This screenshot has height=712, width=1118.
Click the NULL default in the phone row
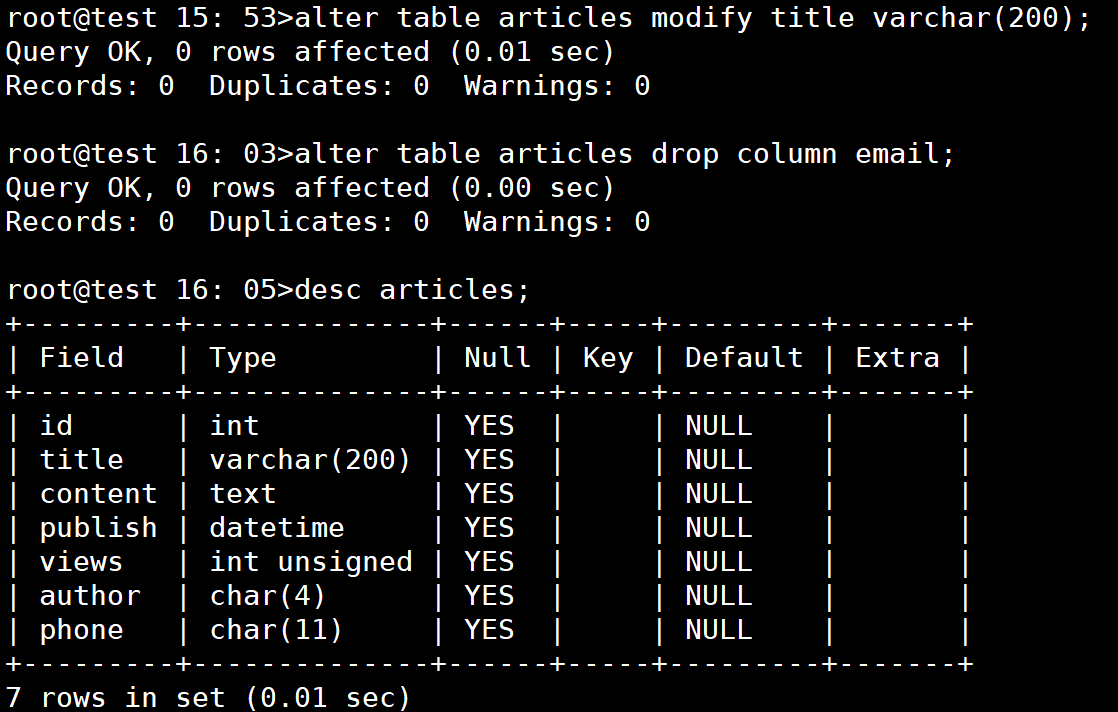tap(719, 629)
